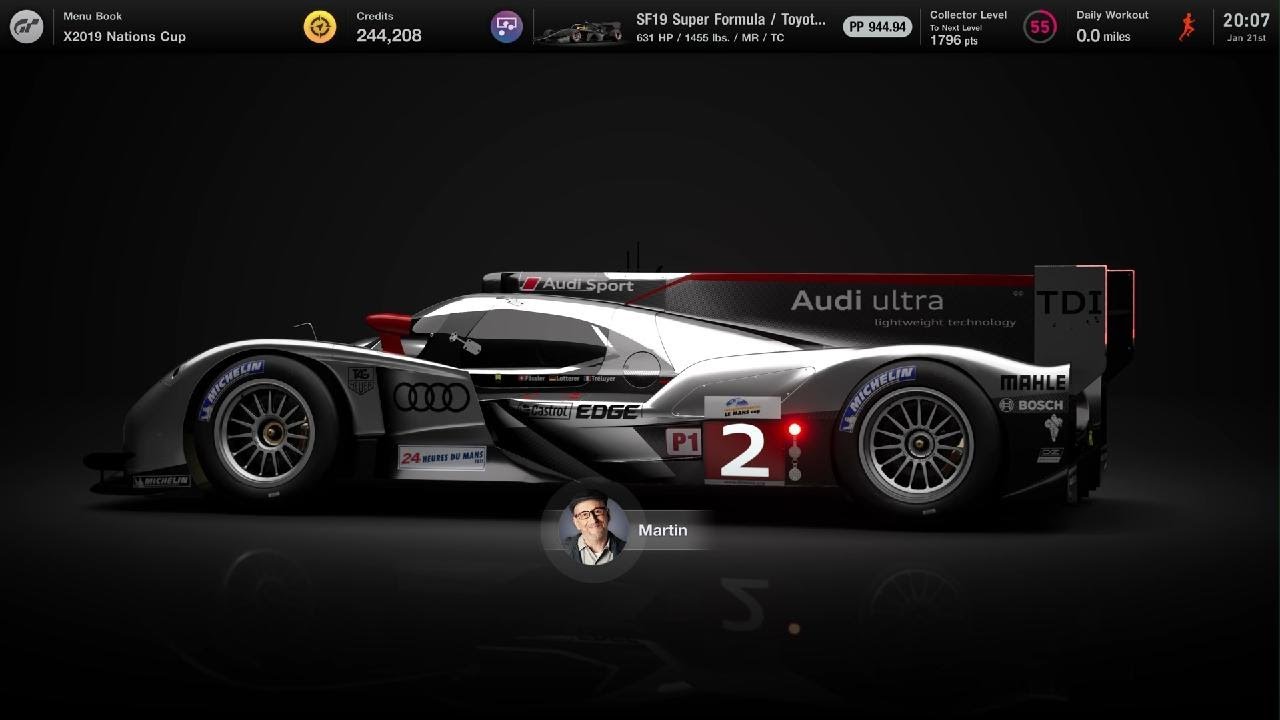Click the red running man icon
The image size is (1280, 720).
point(1187,27)
